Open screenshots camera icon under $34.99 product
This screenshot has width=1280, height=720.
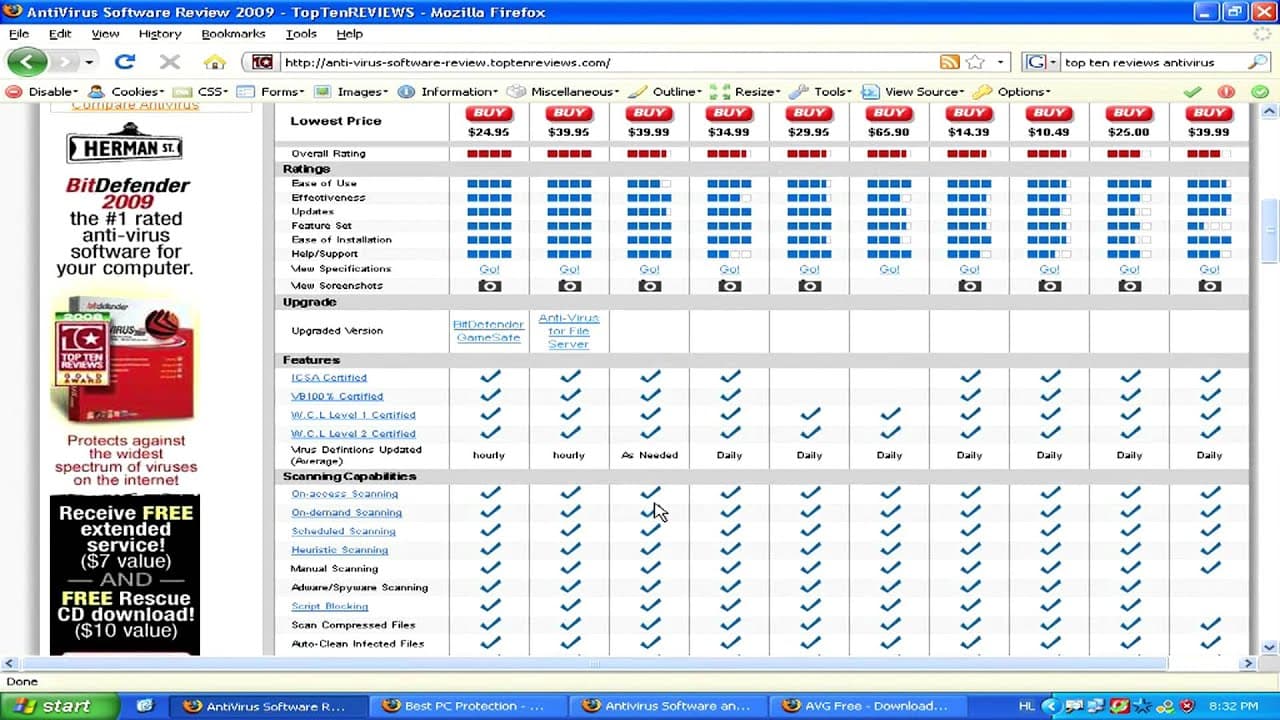coord(729,285)
